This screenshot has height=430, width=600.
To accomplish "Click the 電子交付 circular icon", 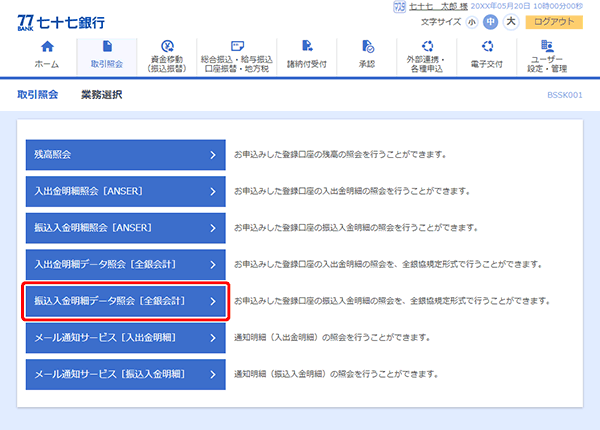I will (x=487, y=46).
